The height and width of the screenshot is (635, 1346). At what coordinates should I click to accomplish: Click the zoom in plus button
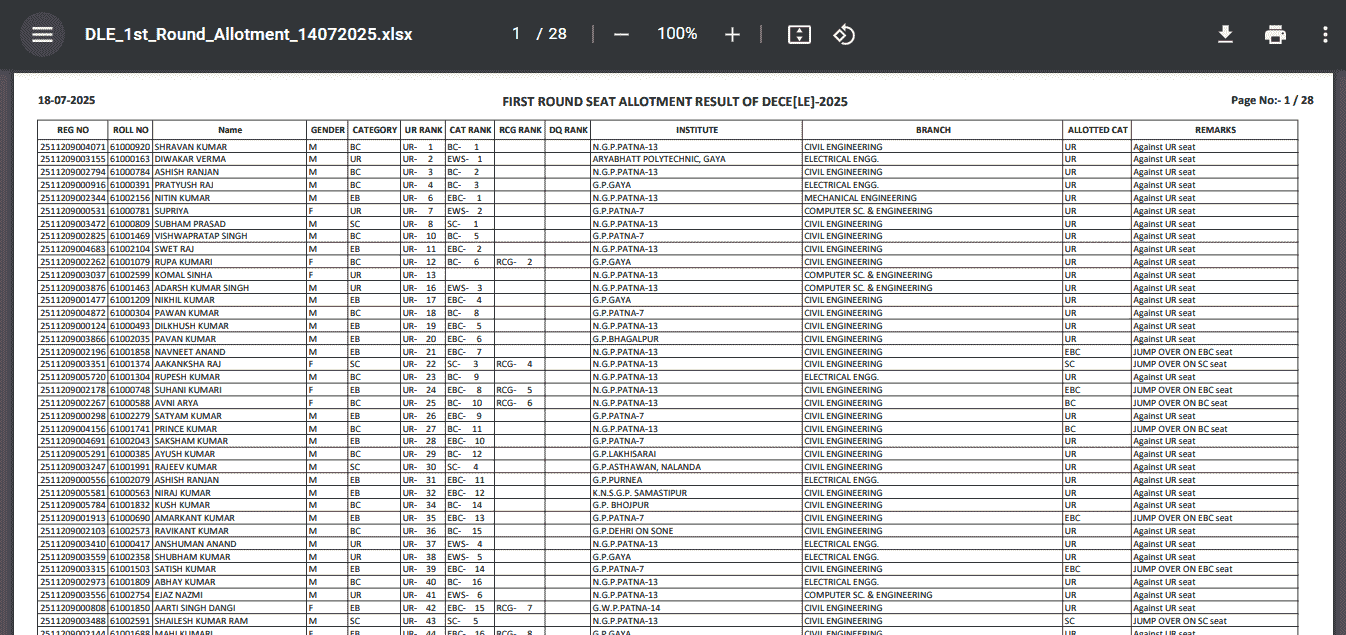(732, 34)
